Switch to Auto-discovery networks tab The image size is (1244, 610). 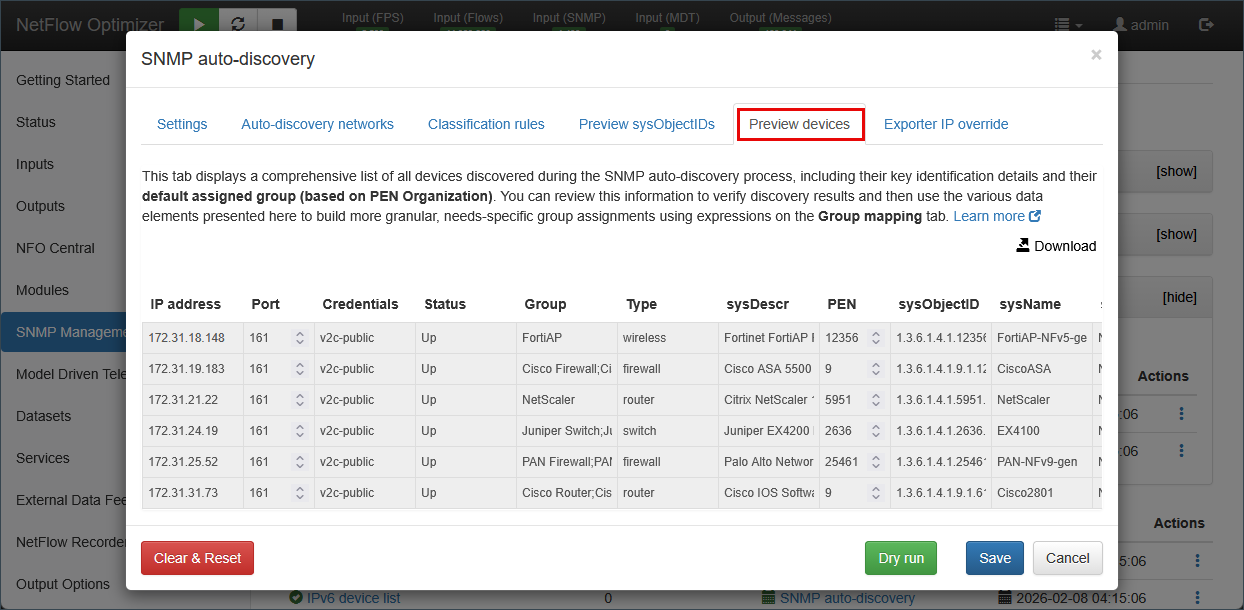(317, 124)
